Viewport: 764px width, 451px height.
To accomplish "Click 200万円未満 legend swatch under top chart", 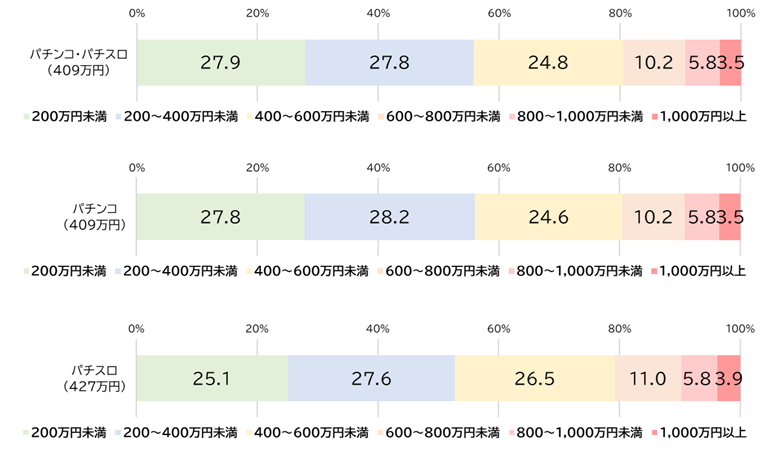I will pyautogui.click(x=27, y=117).
